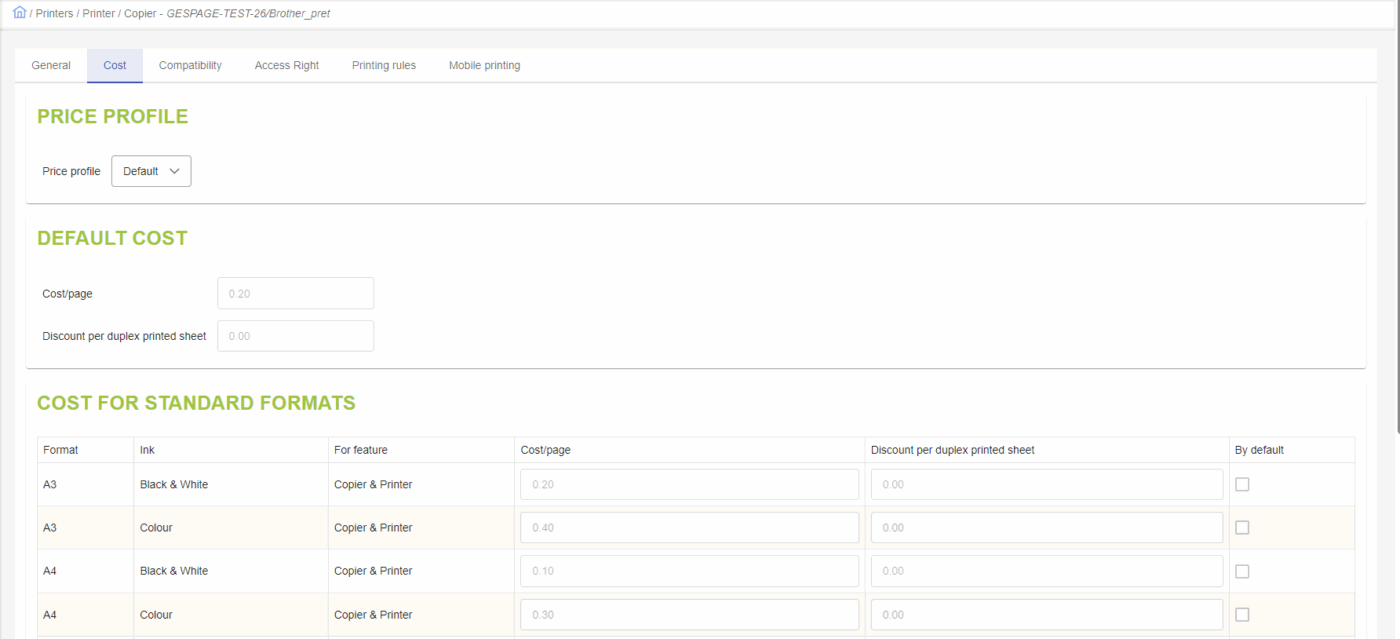Go to the Access Right tab
The image size is (1400, 639).
click(287, 65)
